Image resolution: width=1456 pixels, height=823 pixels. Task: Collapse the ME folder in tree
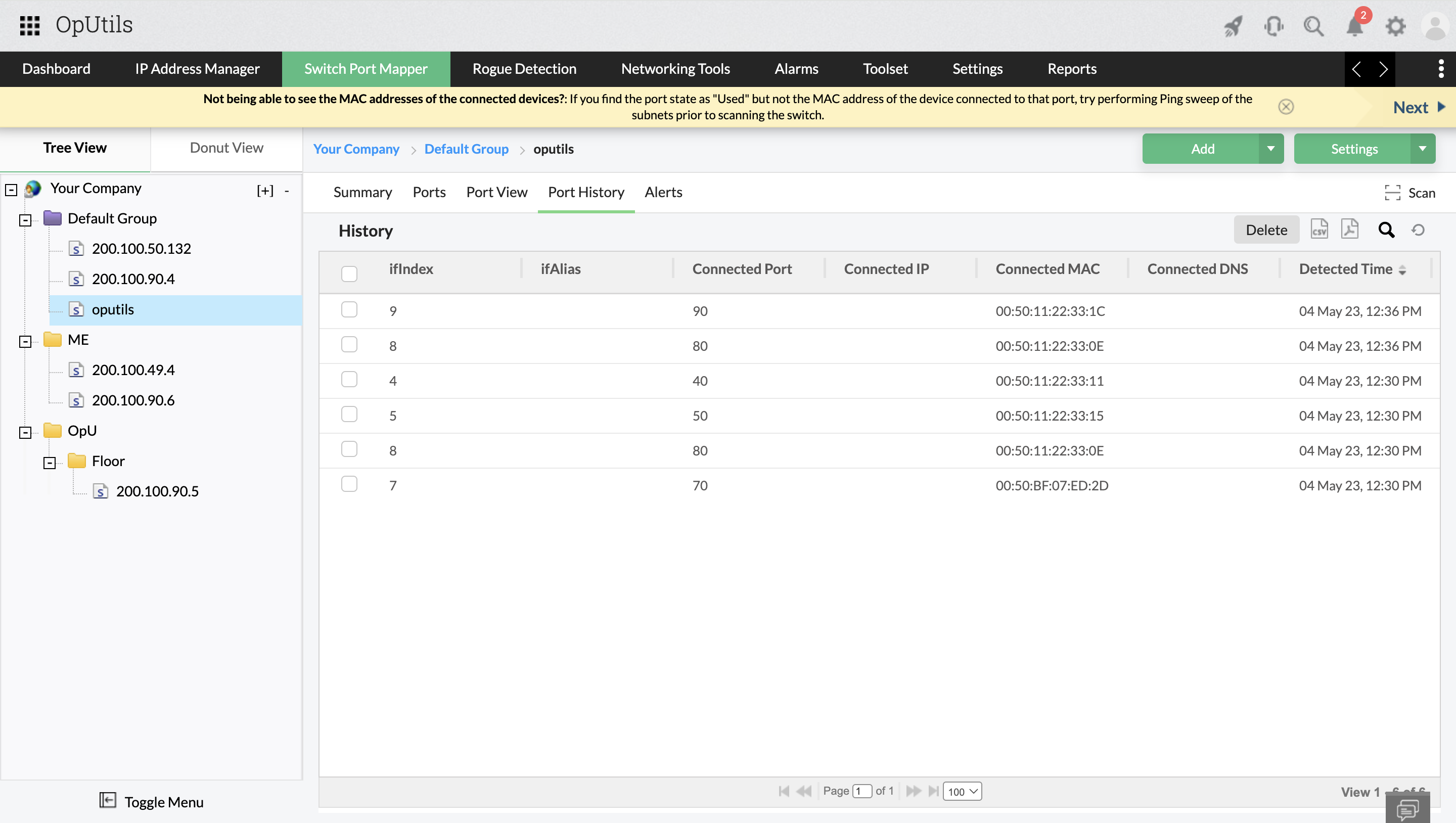click(x=25, y=341)
